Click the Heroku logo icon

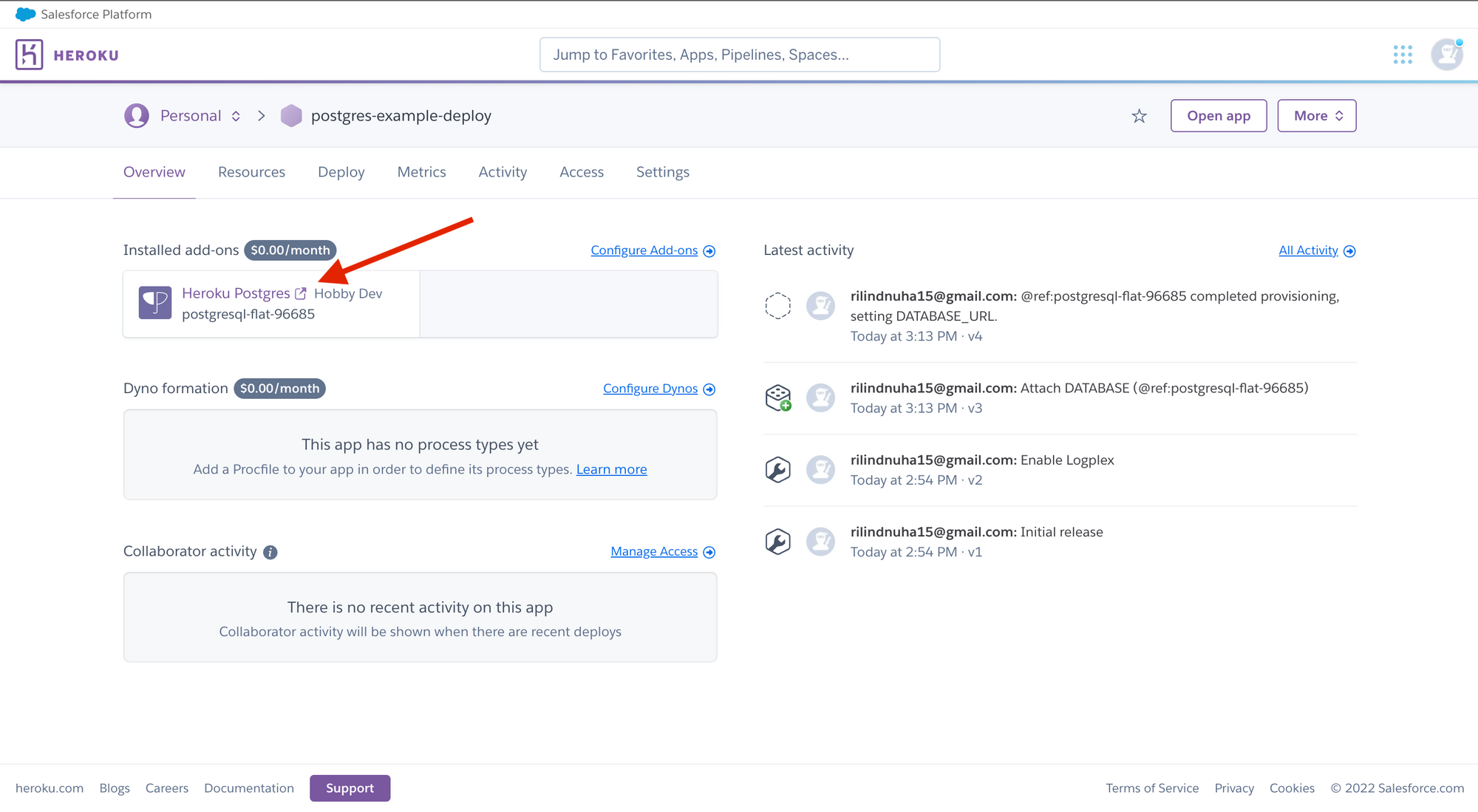(x=30, y=55)
